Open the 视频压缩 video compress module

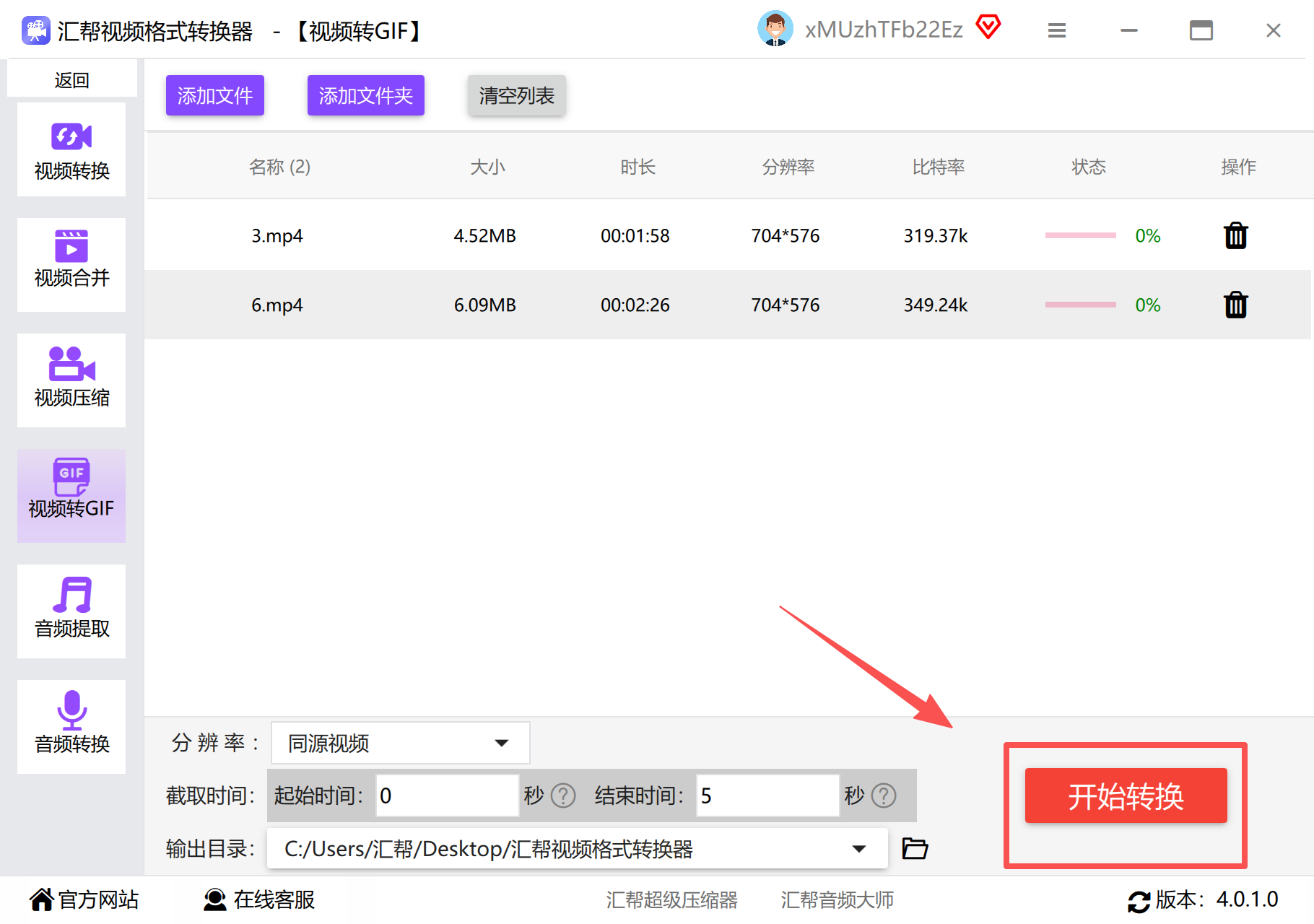pyautogui.click(x=71, y=380)
